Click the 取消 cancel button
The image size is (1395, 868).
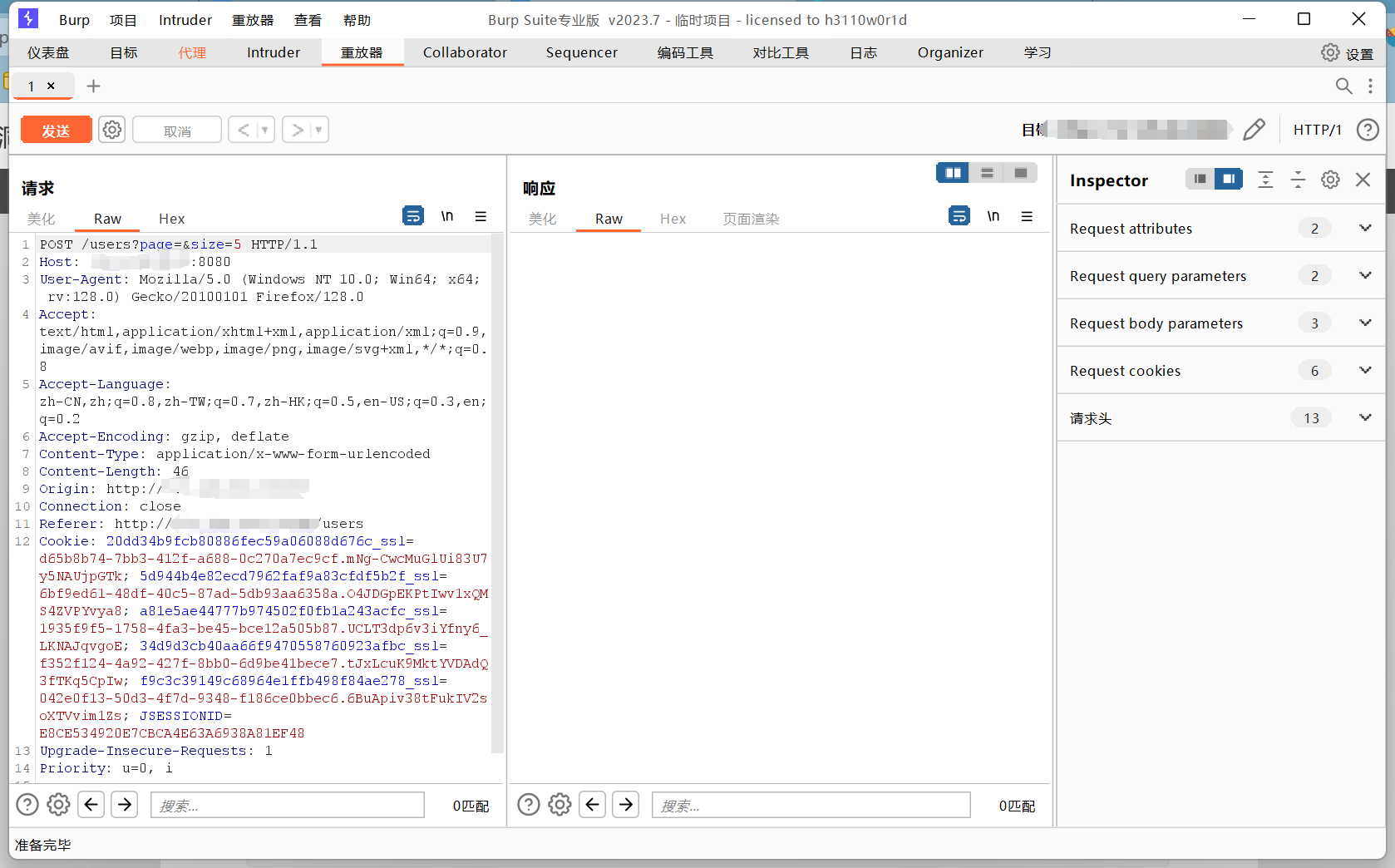pos(177,130)
